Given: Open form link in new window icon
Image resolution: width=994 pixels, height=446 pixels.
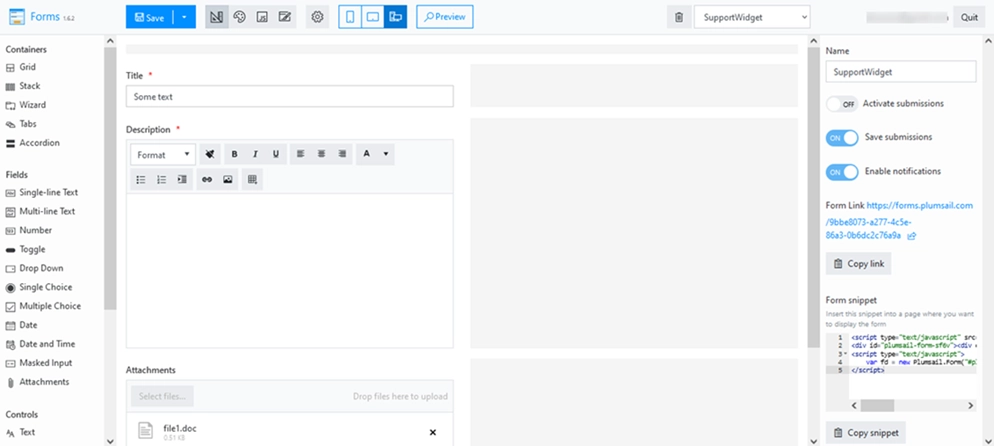Looking at the screenshot, I should pos(912,236).
